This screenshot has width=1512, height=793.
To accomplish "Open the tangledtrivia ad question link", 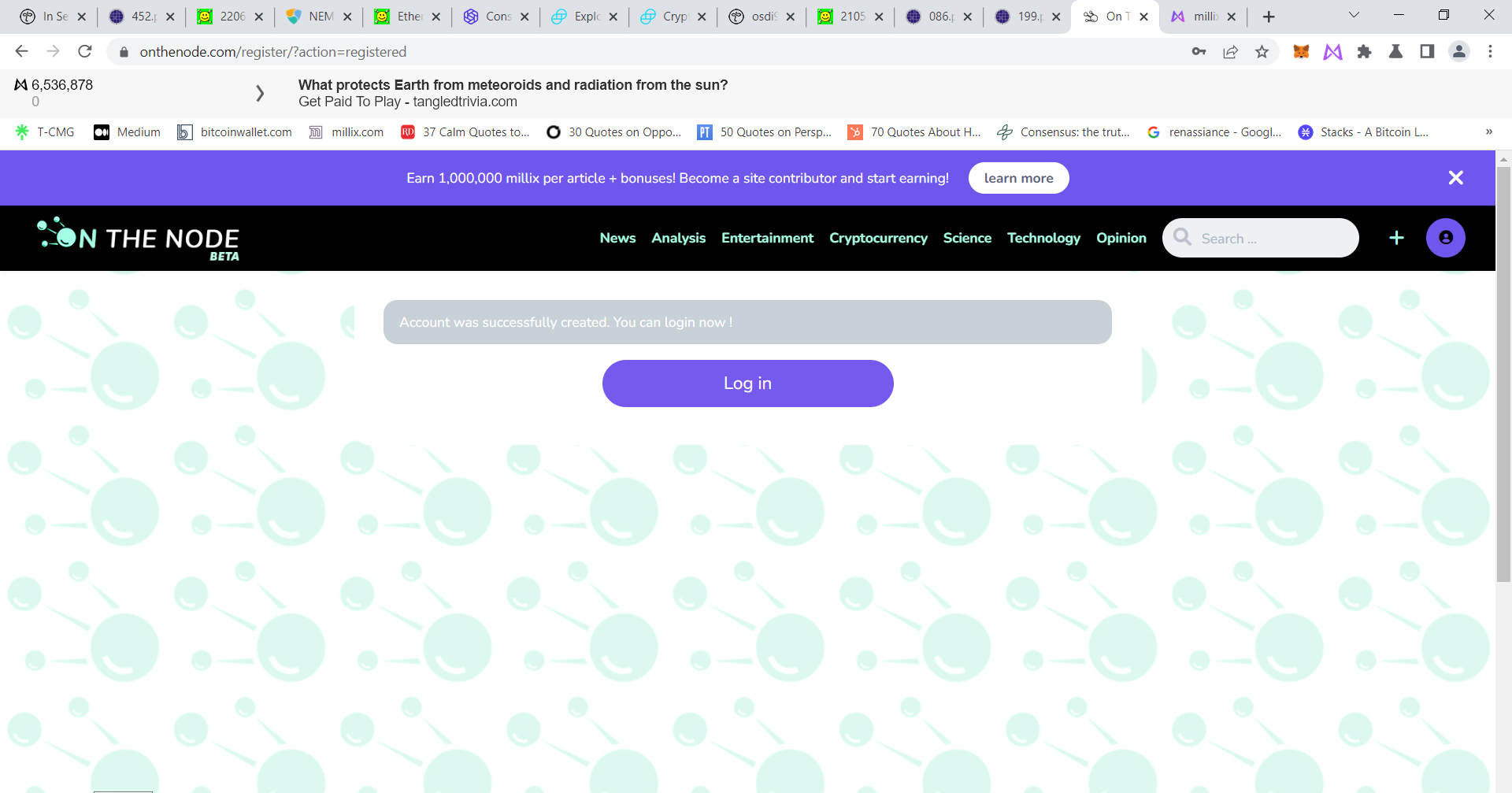I will (513, 85).
